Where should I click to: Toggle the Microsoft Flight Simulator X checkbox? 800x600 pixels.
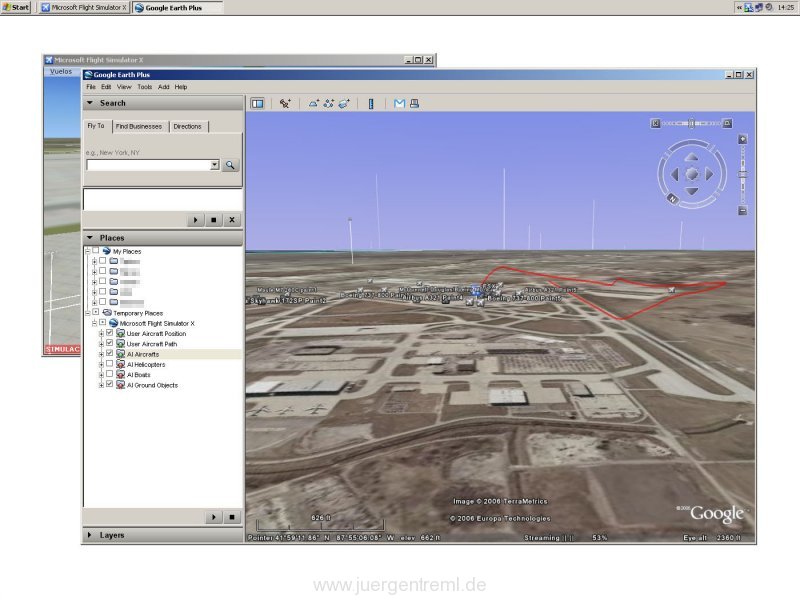pyautogui.click(x=103, y=322)
